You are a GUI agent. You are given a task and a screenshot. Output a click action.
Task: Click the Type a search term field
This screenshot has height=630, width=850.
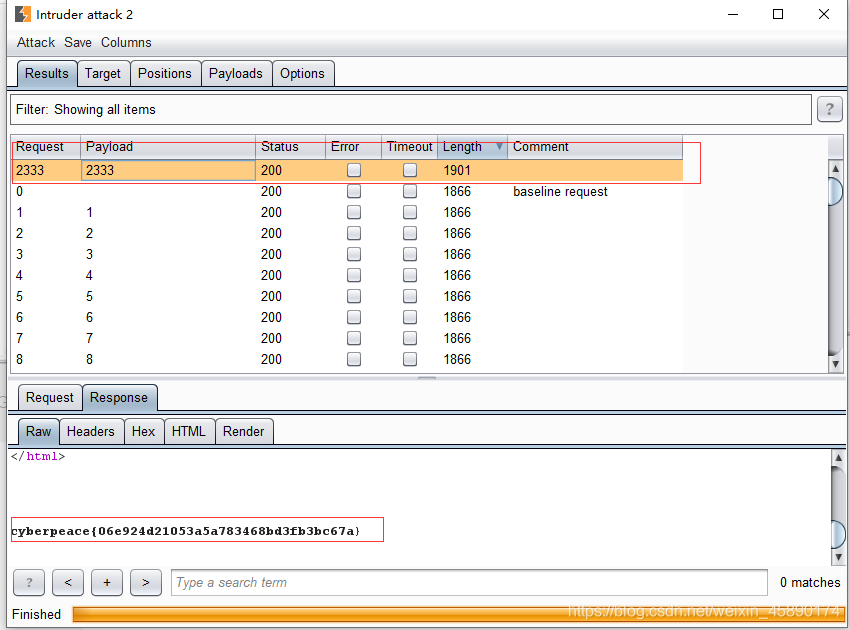469,583
